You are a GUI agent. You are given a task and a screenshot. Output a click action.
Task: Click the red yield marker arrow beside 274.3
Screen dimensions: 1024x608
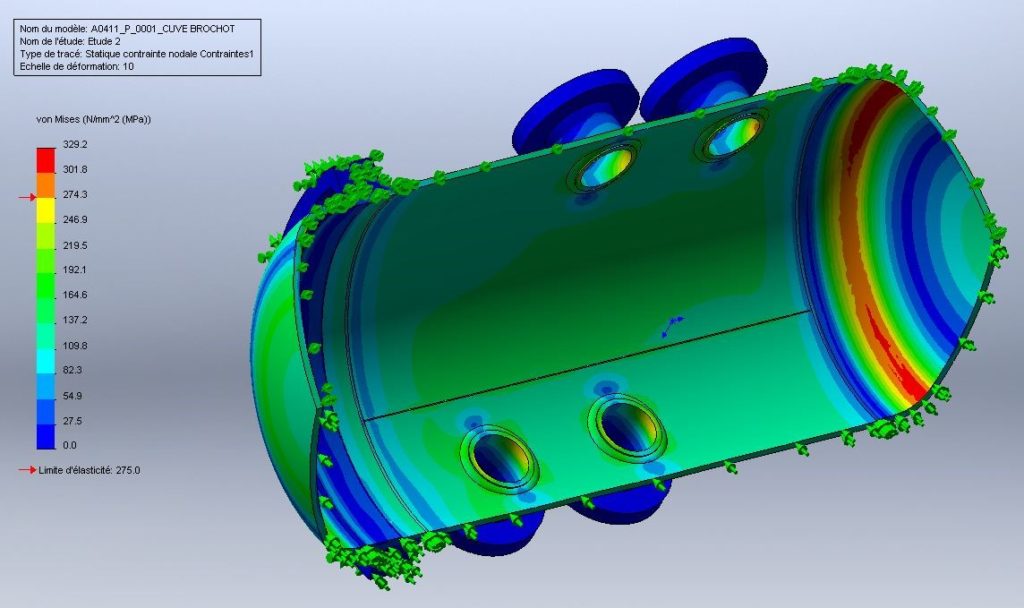(x=27, y=197)
